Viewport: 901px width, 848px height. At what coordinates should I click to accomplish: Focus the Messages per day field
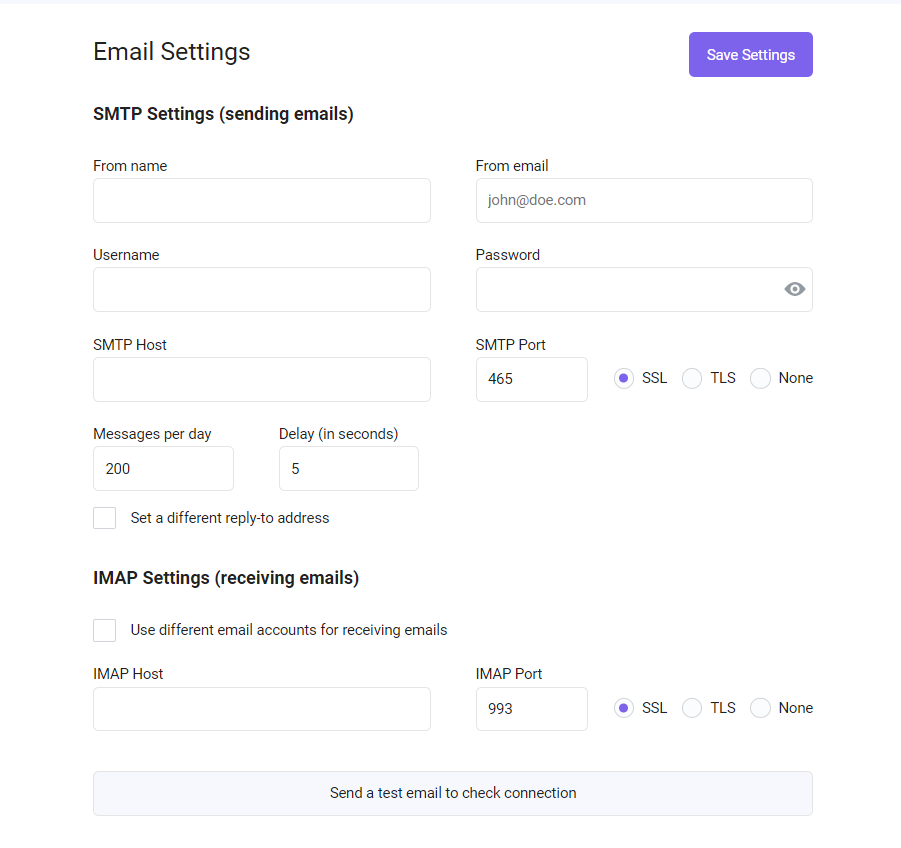pyautogui.click(x=163, y=469)
